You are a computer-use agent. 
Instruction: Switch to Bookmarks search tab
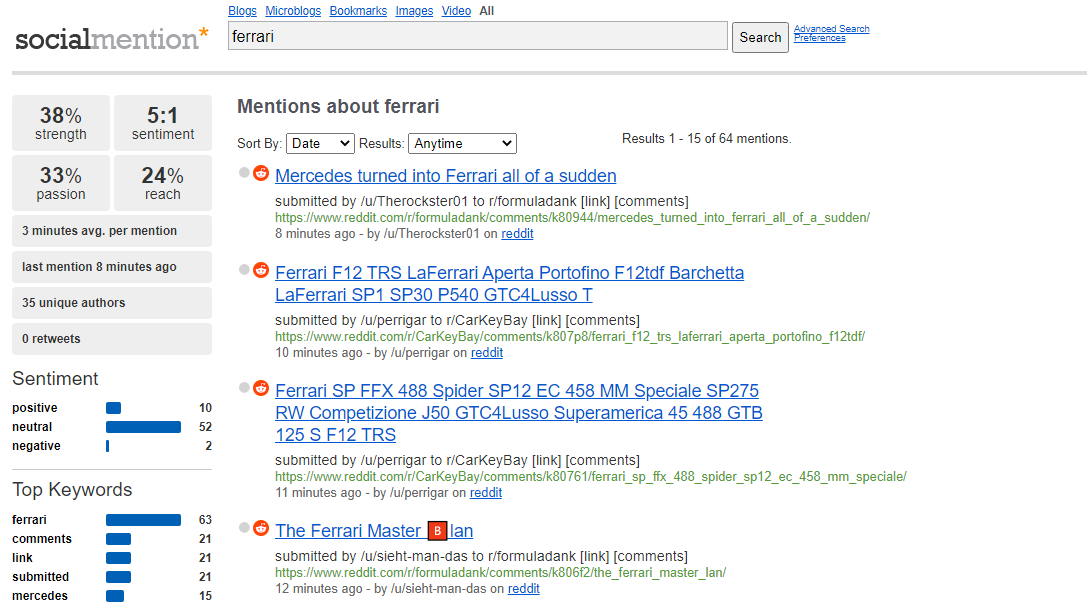coord(358,11)
